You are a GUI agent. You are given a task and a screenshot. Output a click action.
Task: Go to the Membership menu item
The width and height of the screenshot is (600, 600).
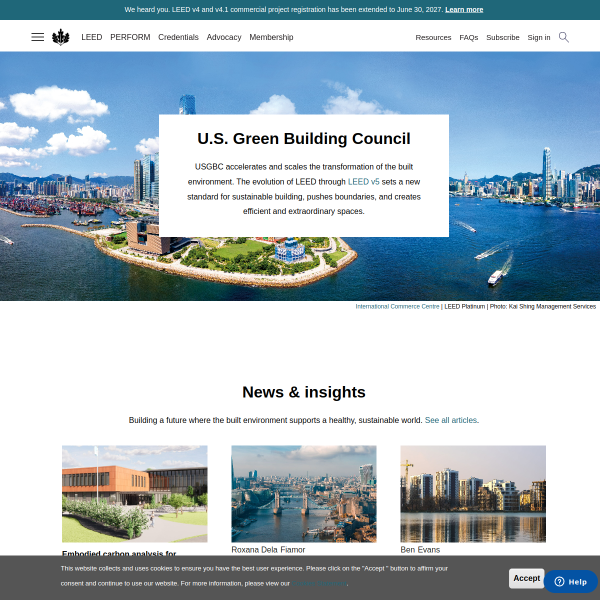pyautogui.click(x=271, y=37)
